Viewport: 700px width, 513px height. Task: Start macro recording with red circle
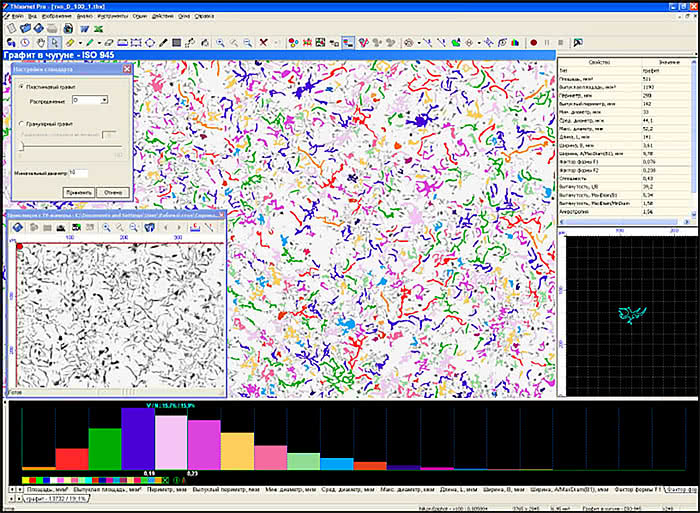tap(533, 43)
